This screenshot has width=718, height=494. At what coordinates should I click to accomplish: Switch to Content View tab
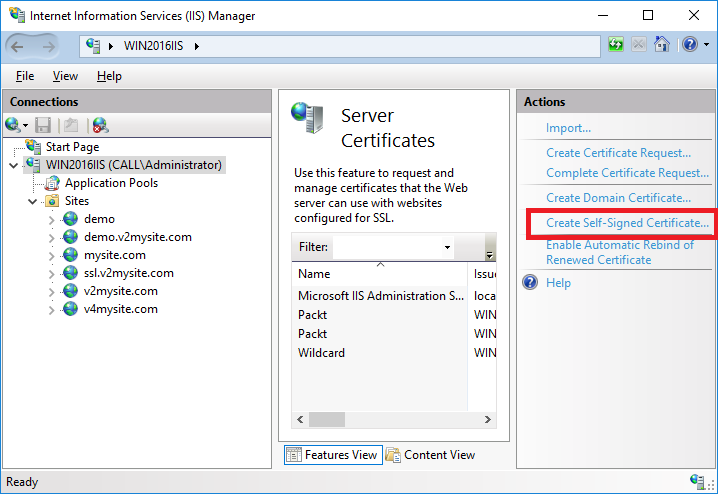[x=430, y=455]
